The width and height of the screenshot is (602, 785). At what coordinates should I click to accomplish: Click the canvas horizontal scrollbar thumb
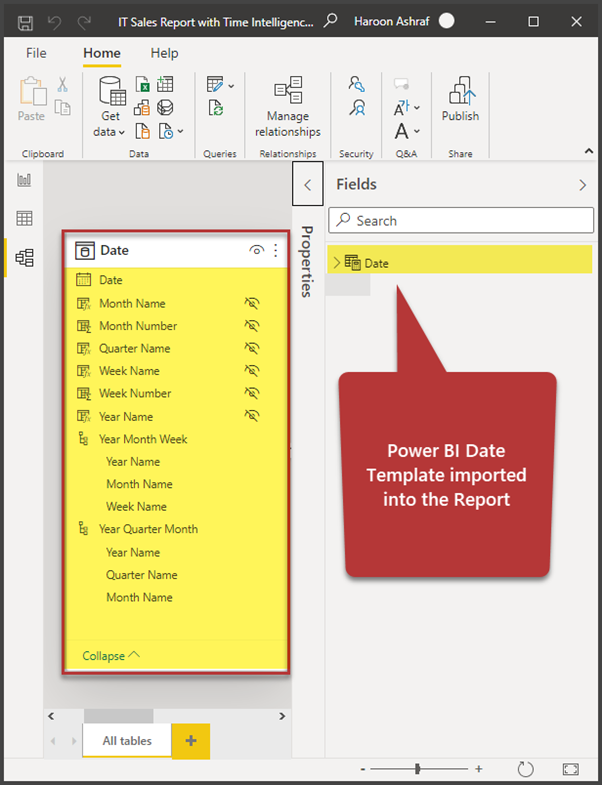[x=118, y=716]
